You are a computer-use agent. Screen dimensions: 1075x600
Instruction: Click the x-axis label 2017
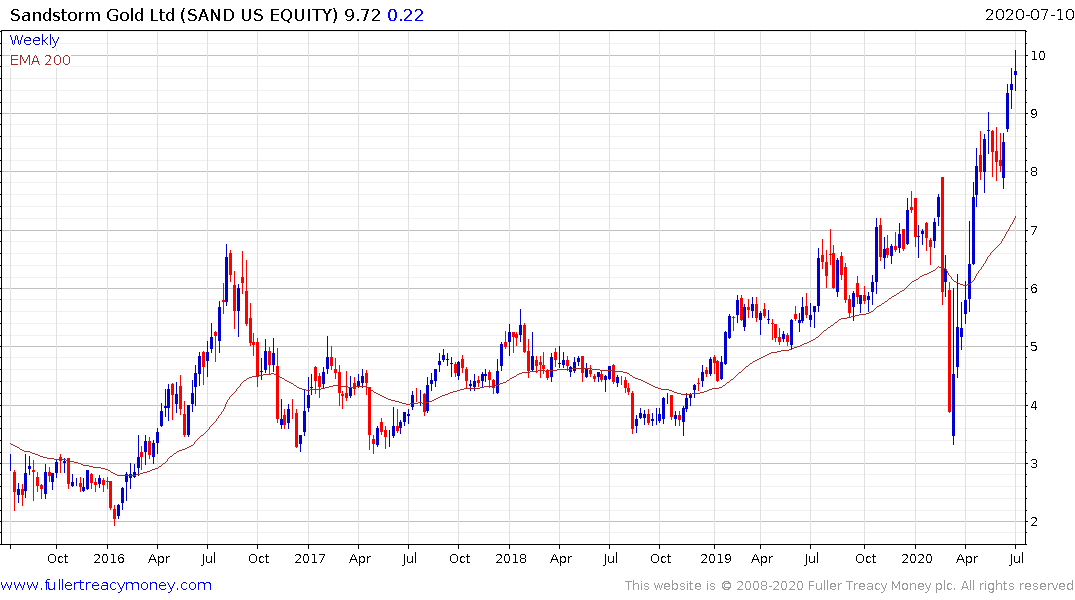(x=309, y=558)
